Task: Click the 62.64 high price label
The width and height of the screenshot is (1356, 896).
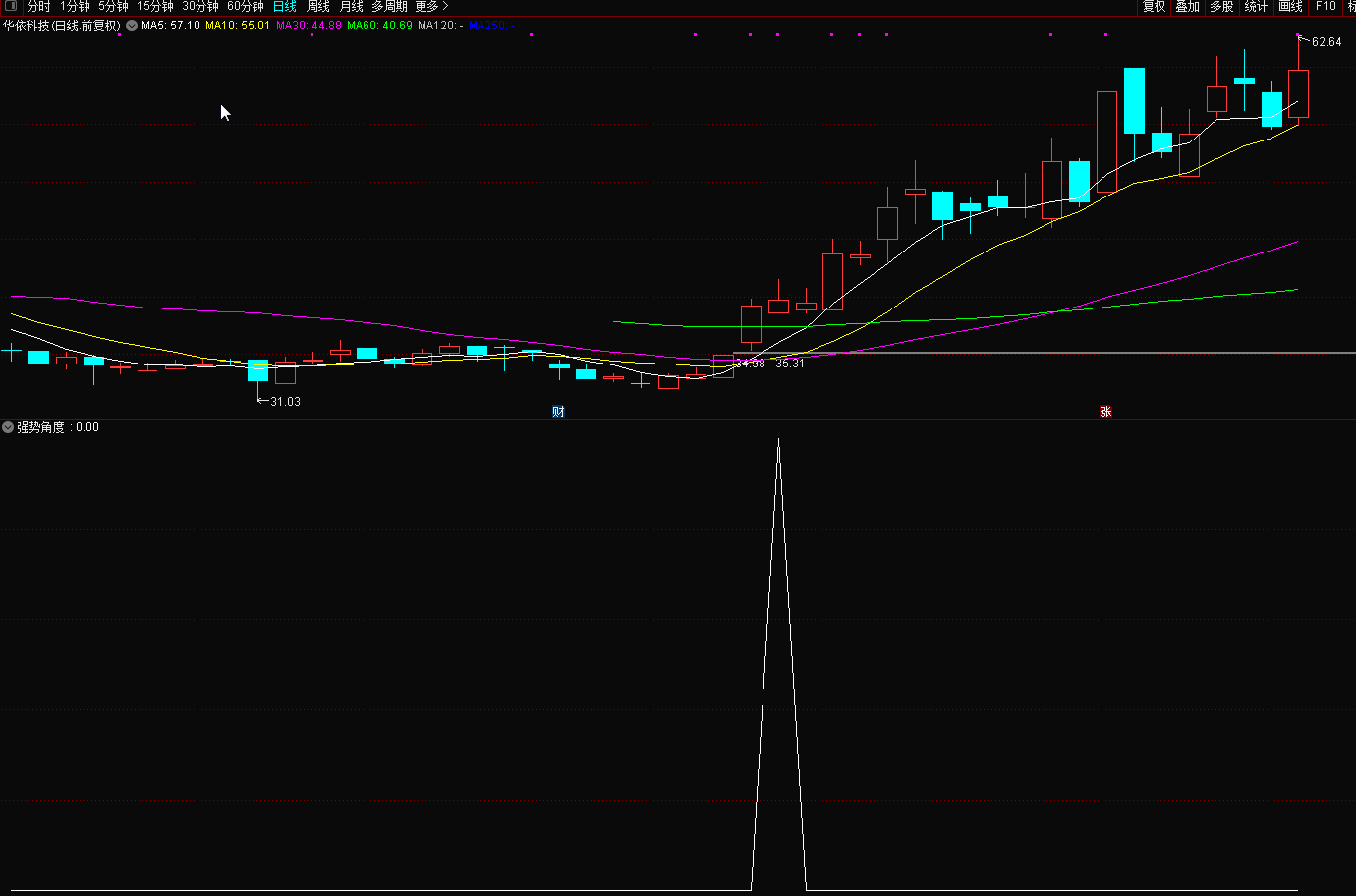Action: pos(1327,42)
